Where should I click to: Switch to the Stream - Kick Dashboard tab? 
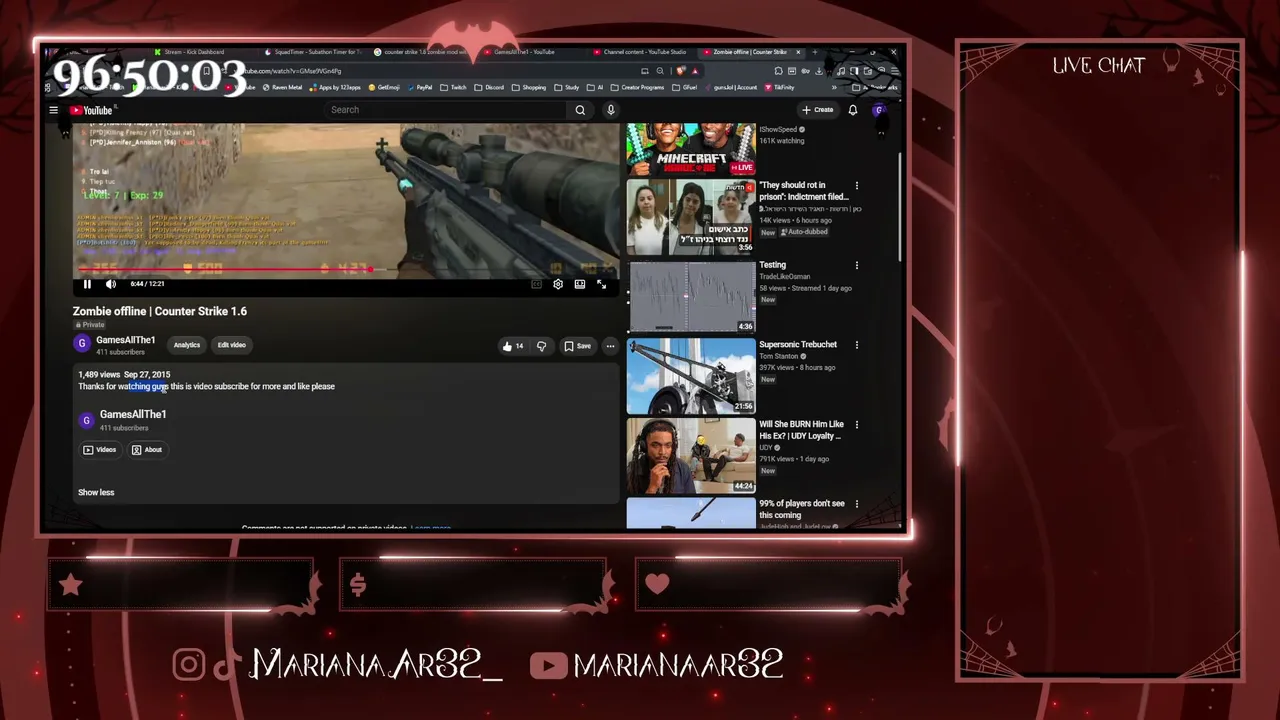193,52
